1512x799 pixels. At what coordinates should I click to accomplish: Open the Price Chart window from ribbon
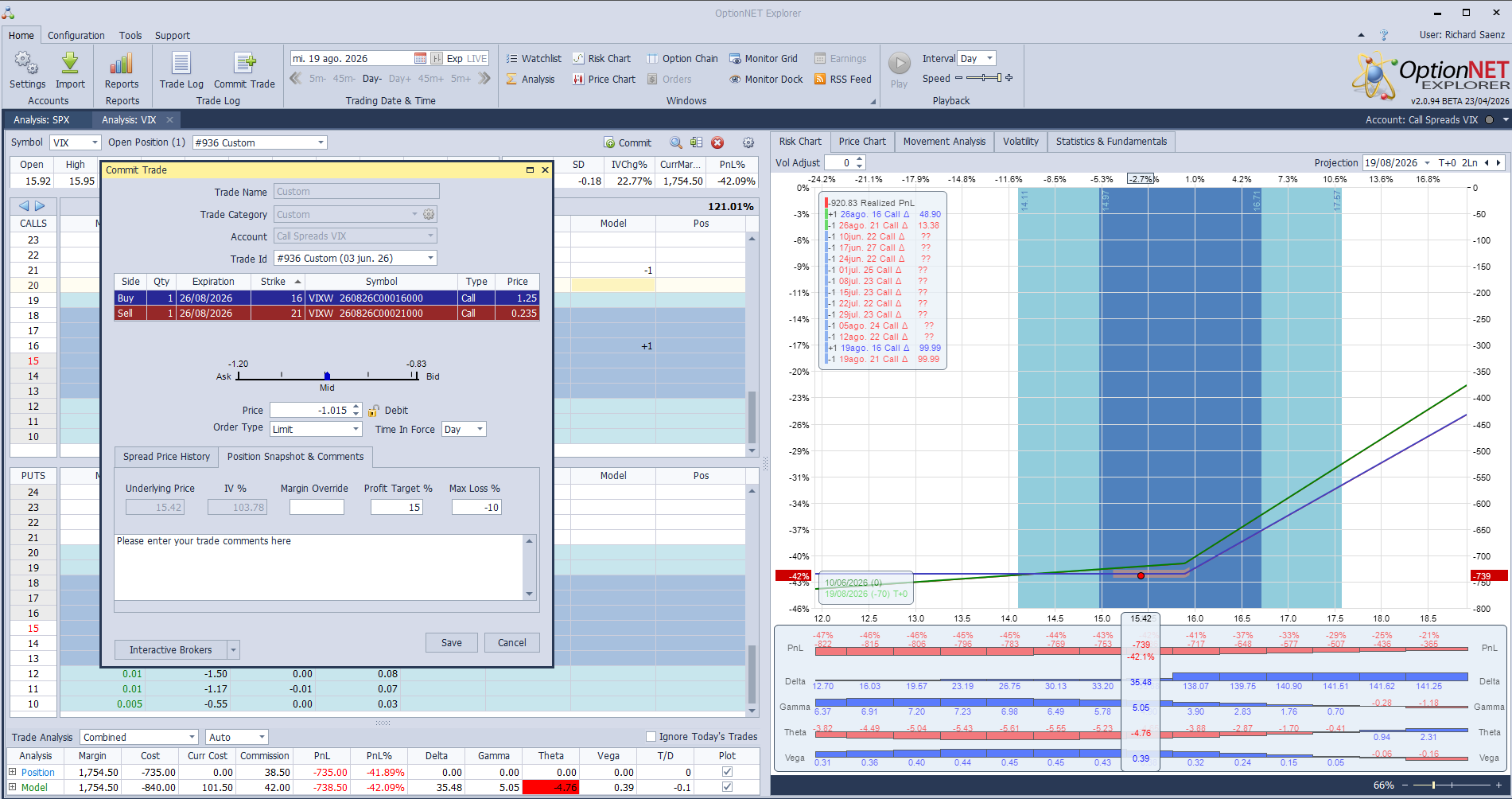tap(604, 79)
